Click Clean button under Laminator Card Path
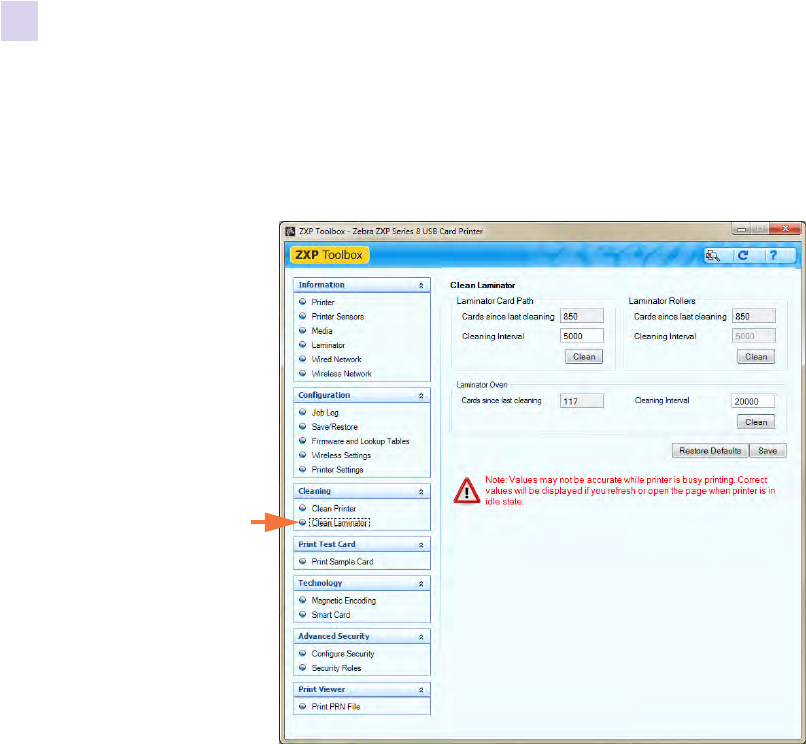The height and width of the screenshot is (744, 806). coord(584,357)
